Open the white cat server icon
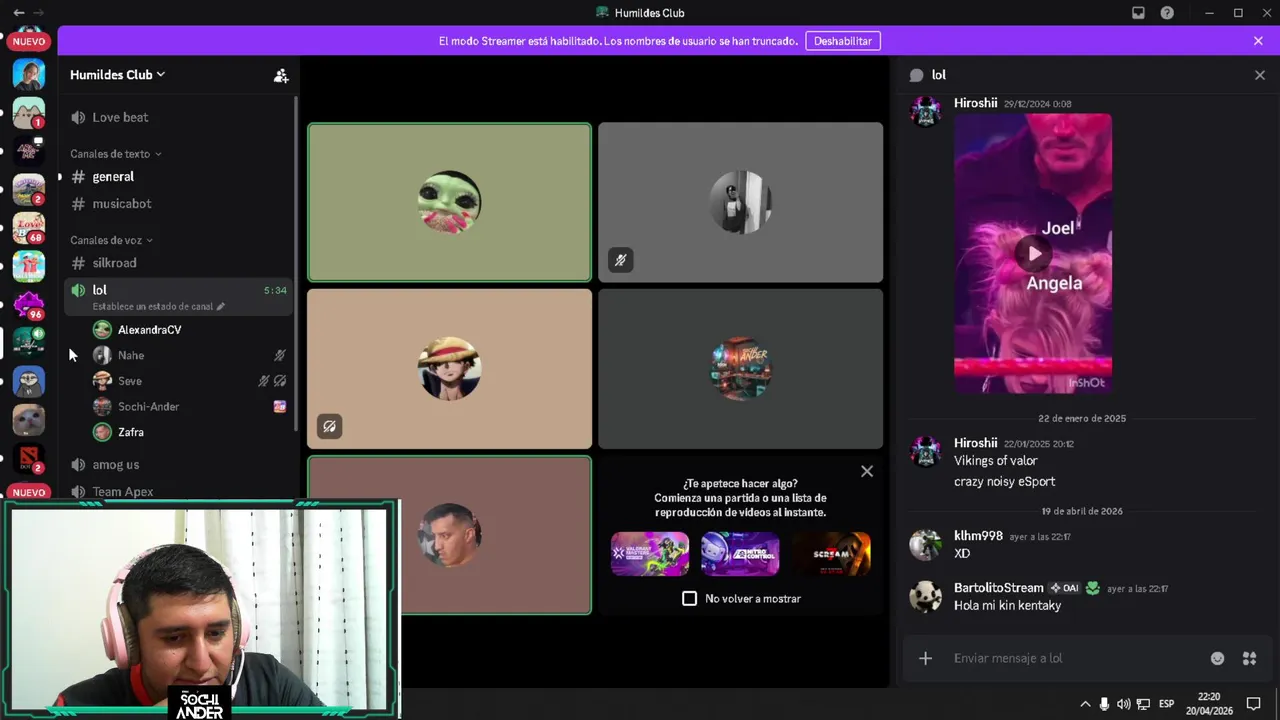The width and height of the screenshot is (1280, 720). pos(28,420)
